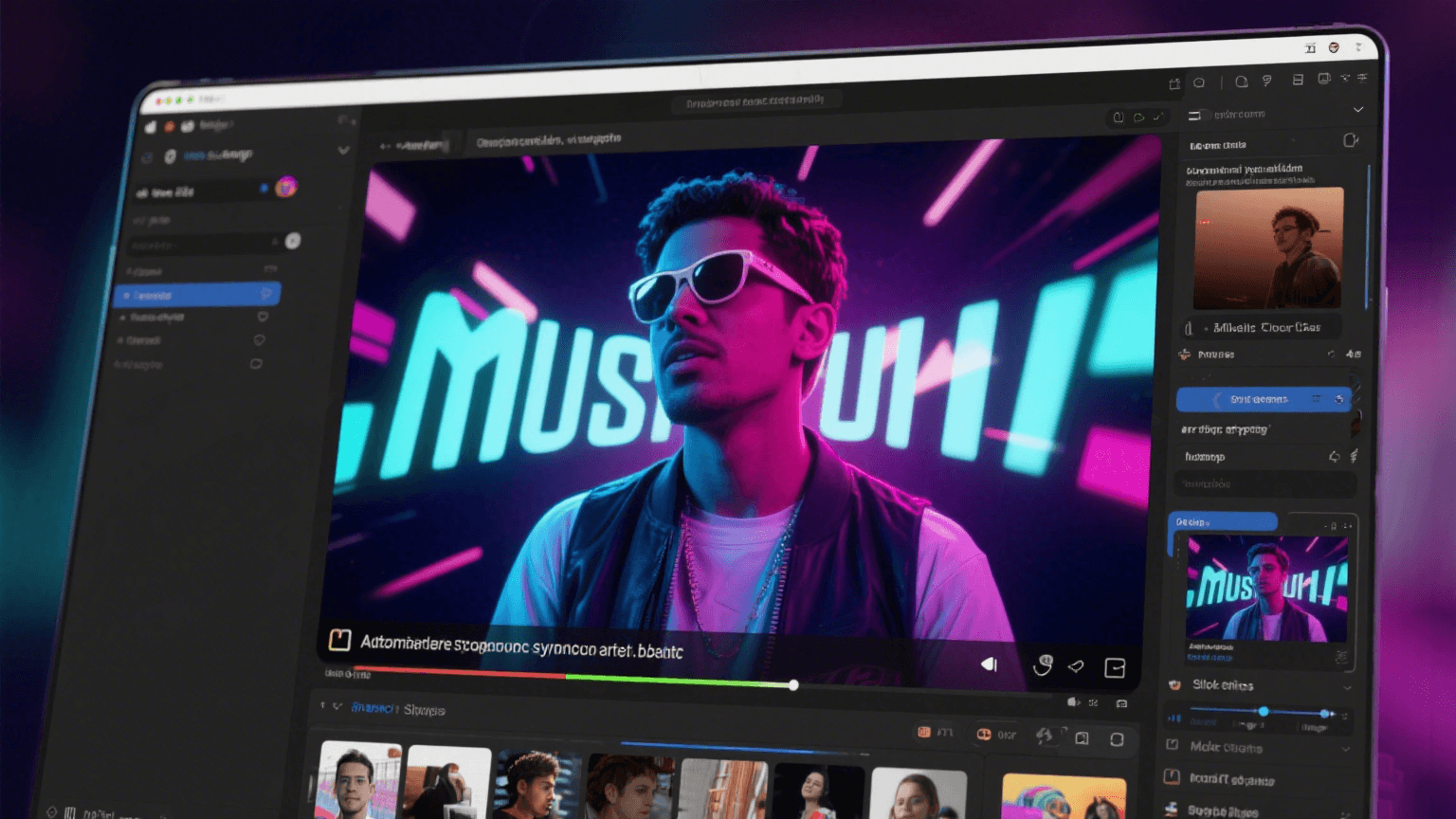Expand the Mokc Otiarns section chevron
Screen dimensions: 1456x819
(1346, 749)
